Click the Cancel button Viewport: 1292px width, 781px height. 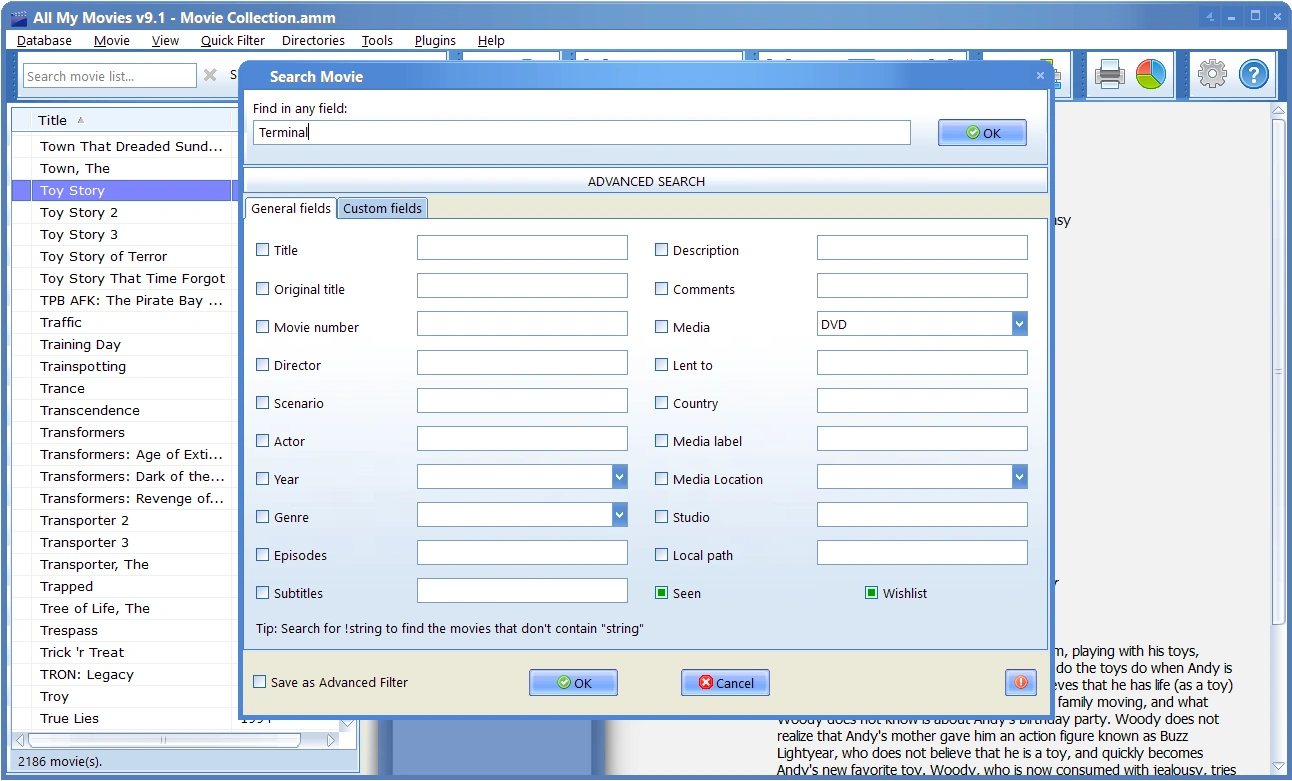(x=725, y=682)
